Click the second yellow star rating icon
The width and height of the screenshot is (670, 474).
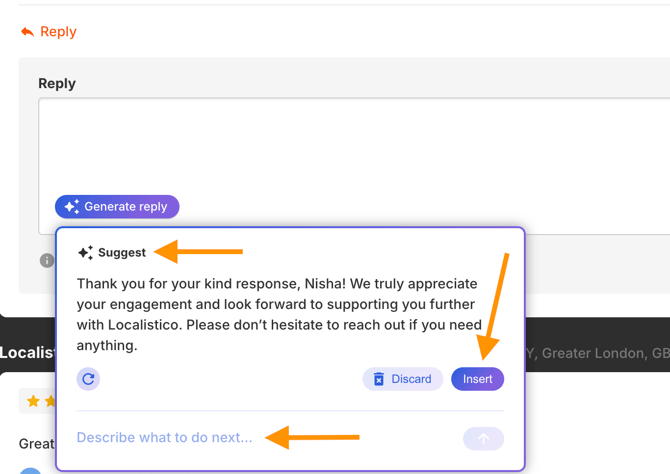[50, 401]
